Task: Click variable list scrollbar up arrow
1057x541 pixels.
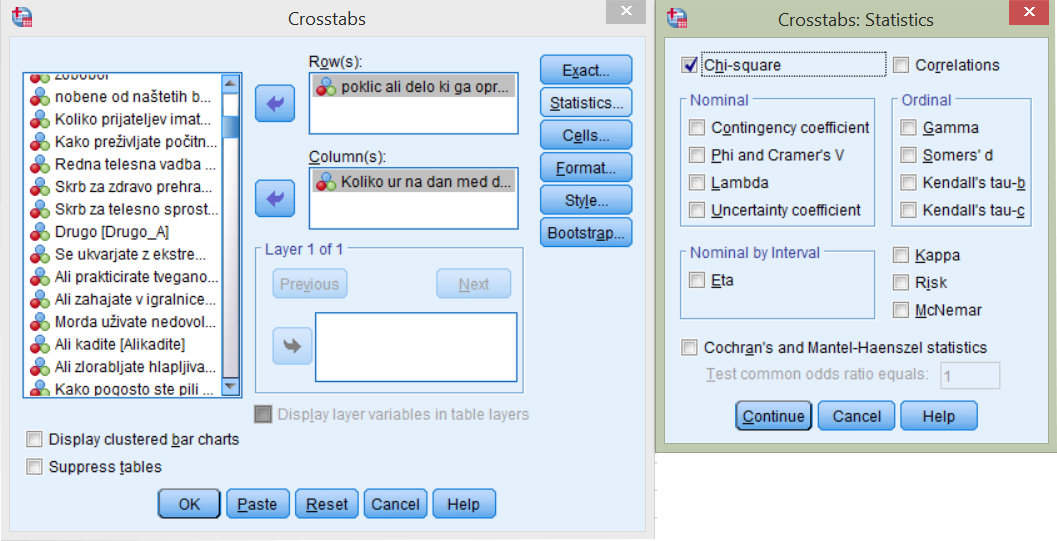Action: point(231,84)
